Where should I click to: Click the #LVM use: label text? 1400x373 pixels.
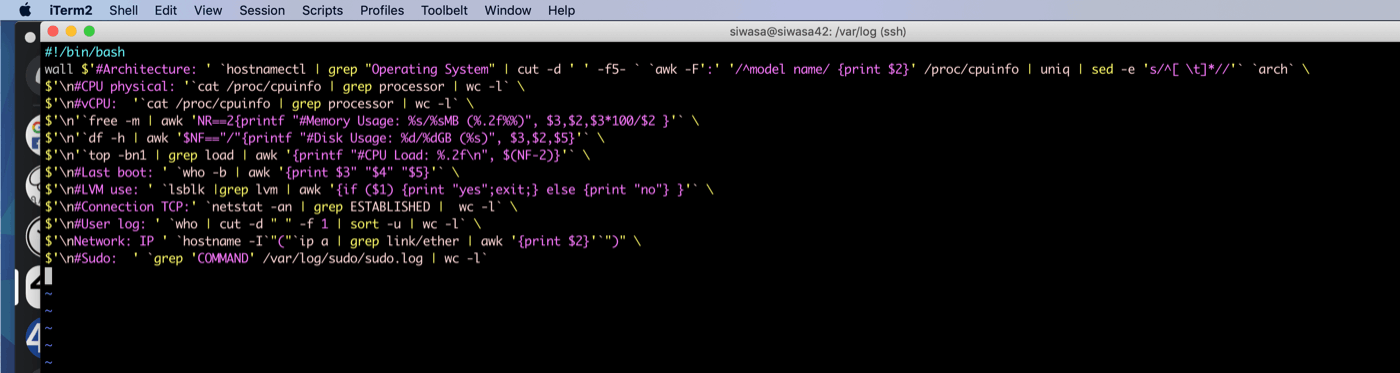pyautogui.click(x=108, y=189)
